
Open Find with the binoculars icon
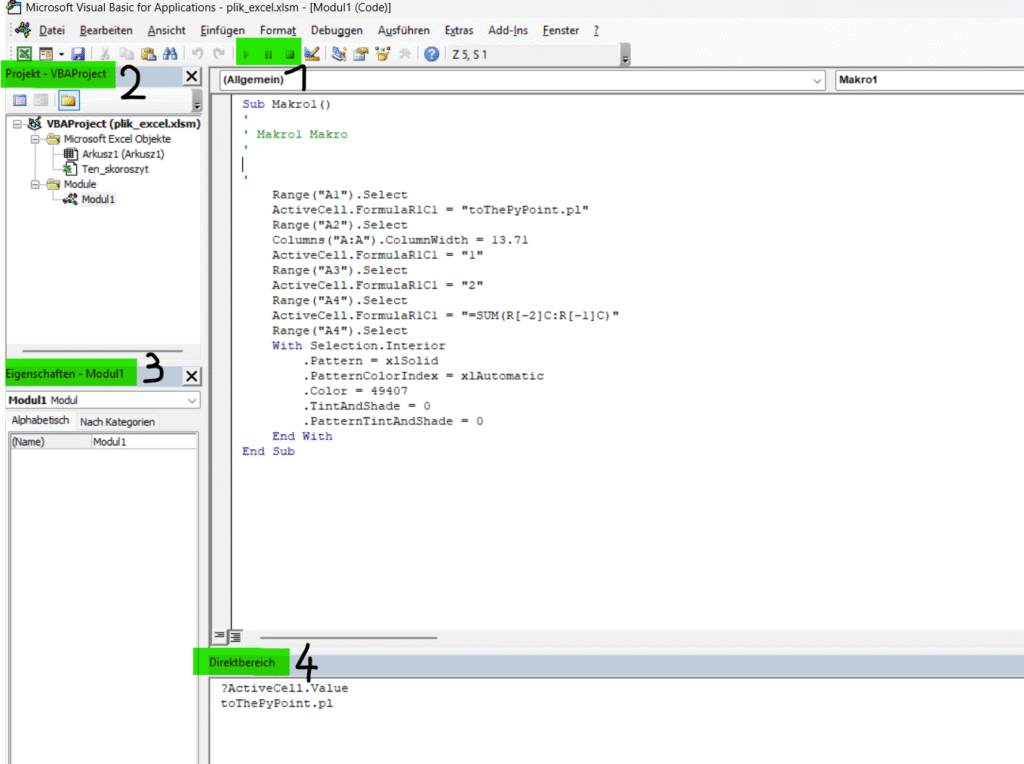coord(170,54)
